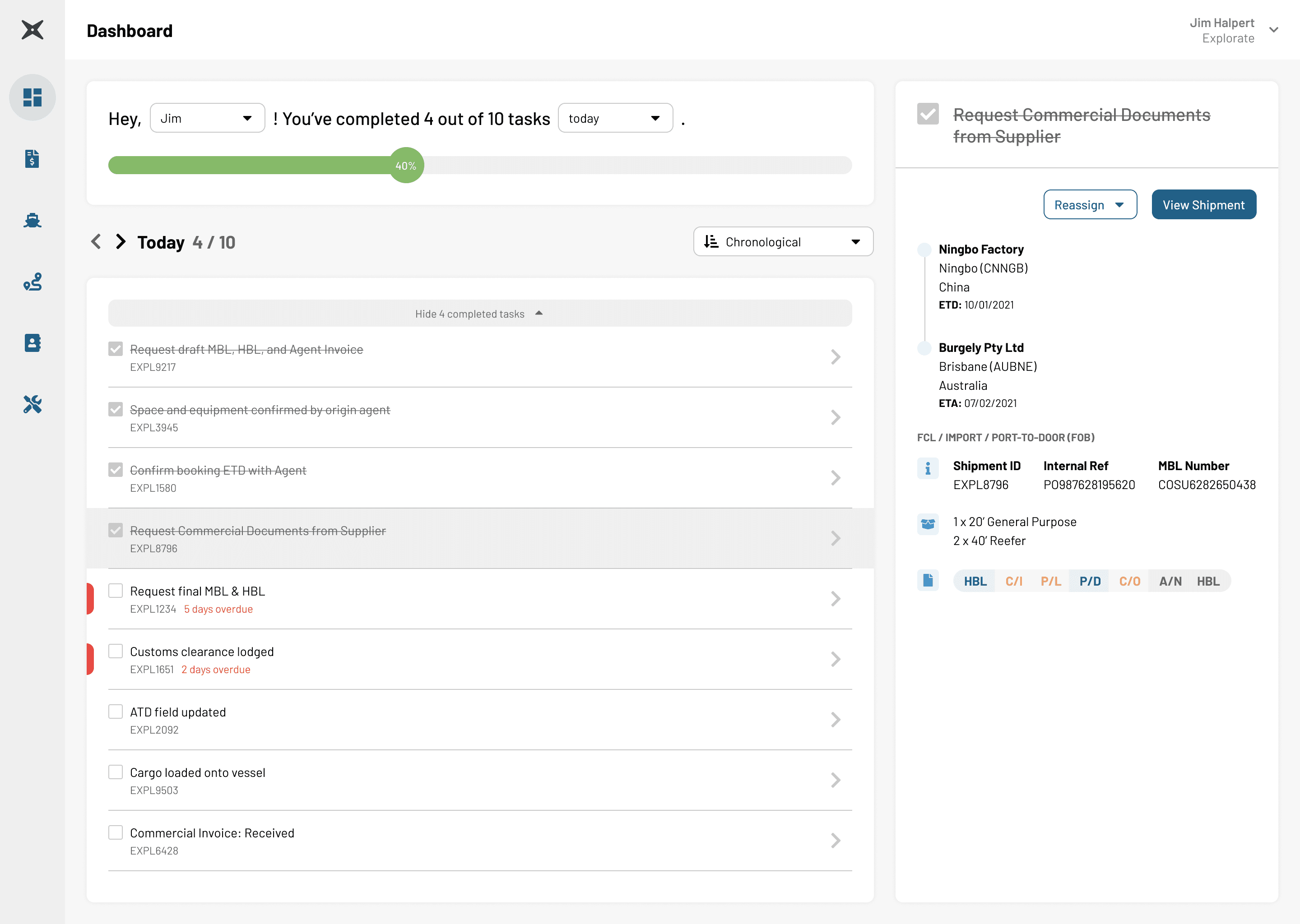
Task: Click the 40% progress bar marker
Action: tap(406, 166)
